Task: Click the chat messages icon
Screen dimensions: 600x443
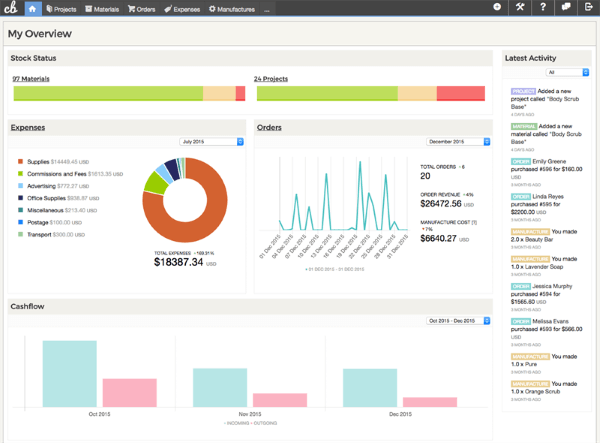Action: [x=566, y=8]
